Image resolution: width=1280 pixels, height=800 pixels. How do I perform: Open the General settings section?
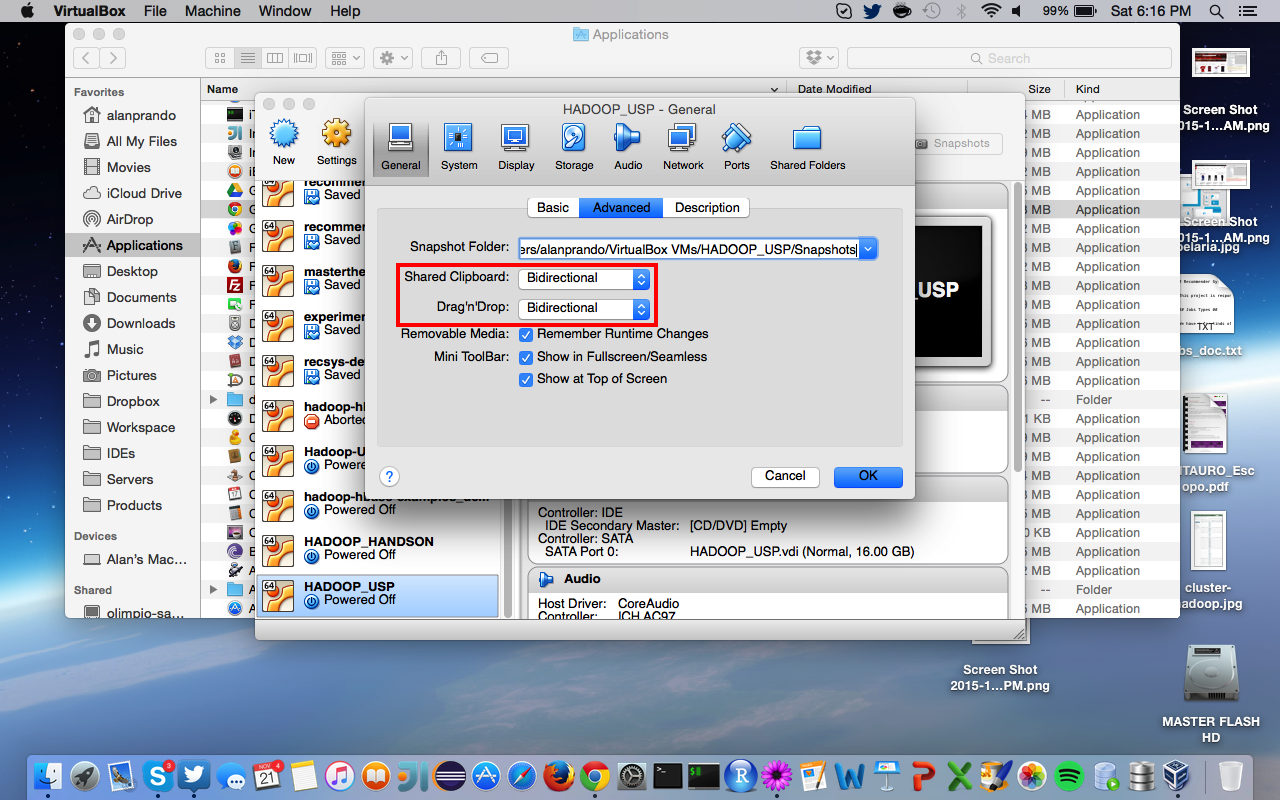pos(401,148)
